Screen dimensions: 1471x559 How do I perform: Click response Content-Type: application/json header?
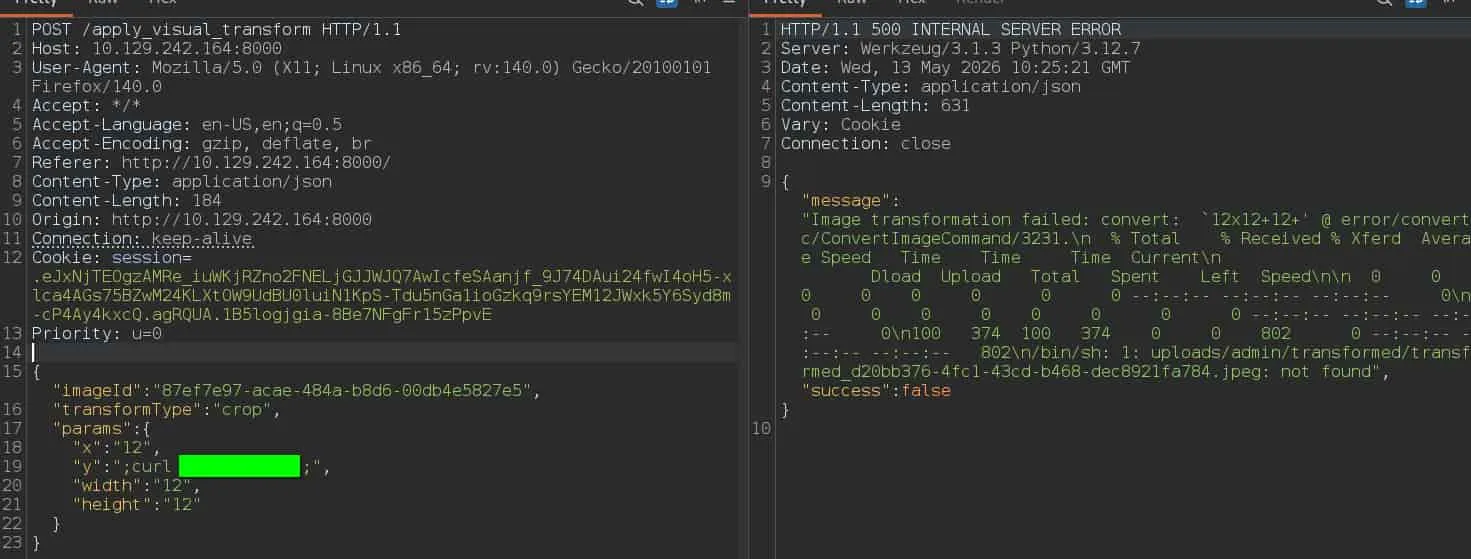(x=931, y=86)
